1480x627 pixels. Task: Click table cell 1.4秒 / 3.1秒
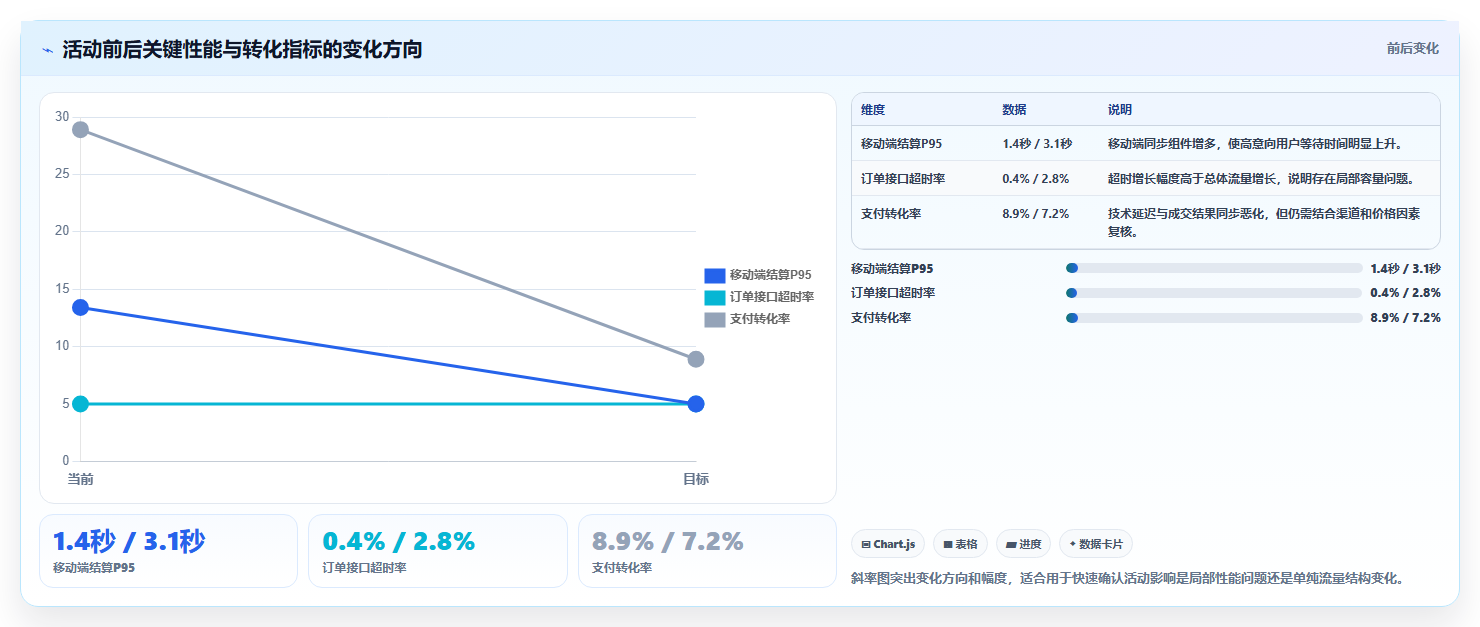tap(1037, 144)
